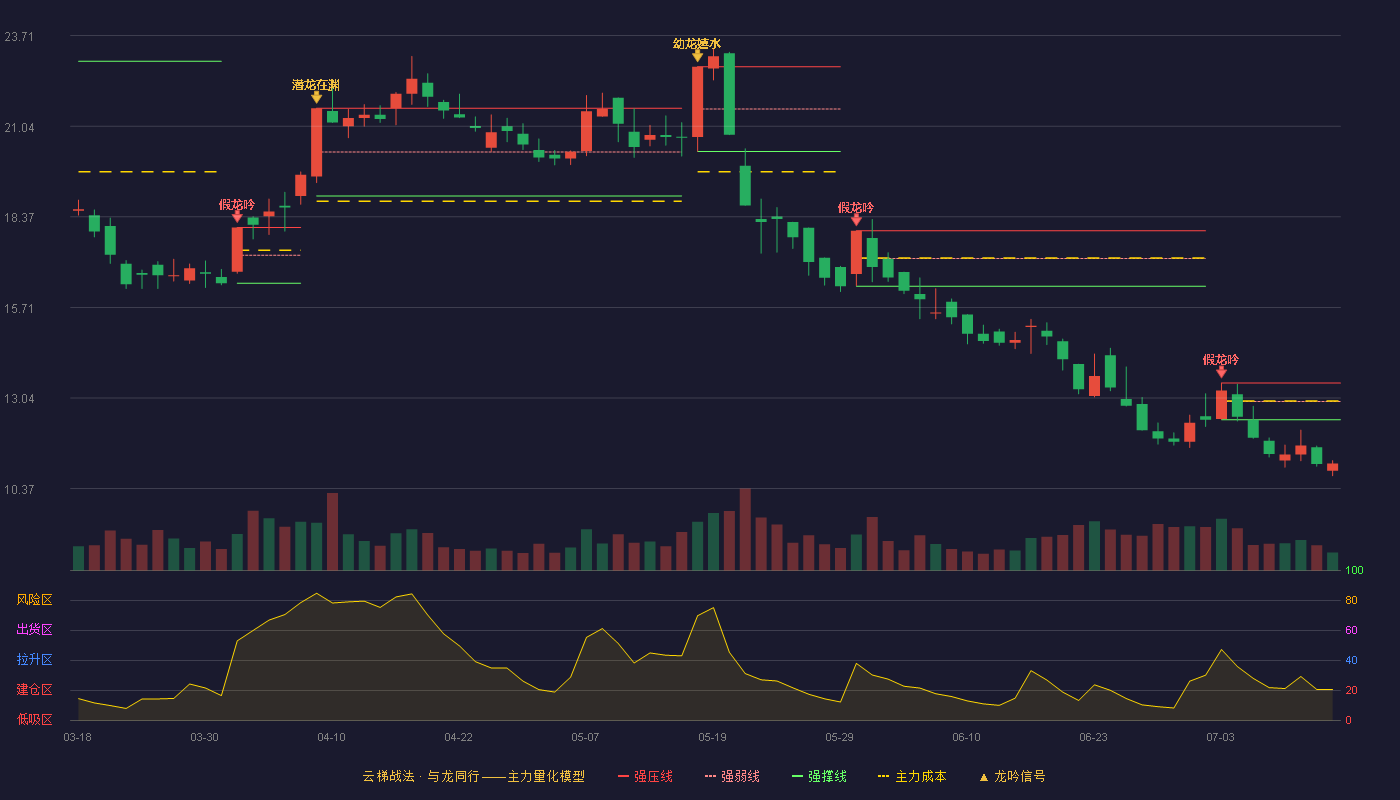This screenshot has width=1400, height=800.
Task: Click the 假龙吟 red arrow near 05-29
Action: point(856,219)
